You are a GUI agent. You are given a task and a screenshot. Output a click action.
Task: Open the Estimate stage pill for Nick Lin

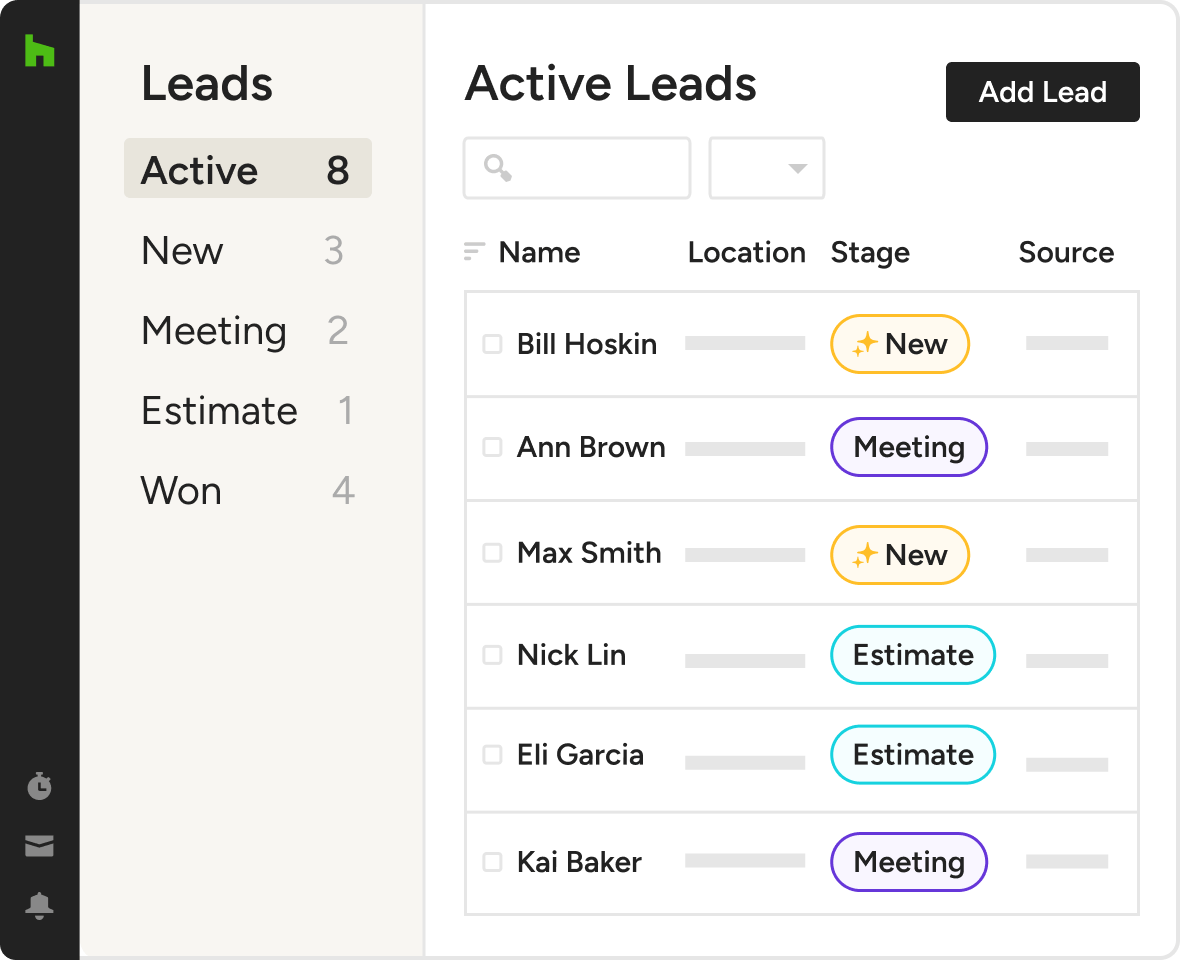pos(912,655)
